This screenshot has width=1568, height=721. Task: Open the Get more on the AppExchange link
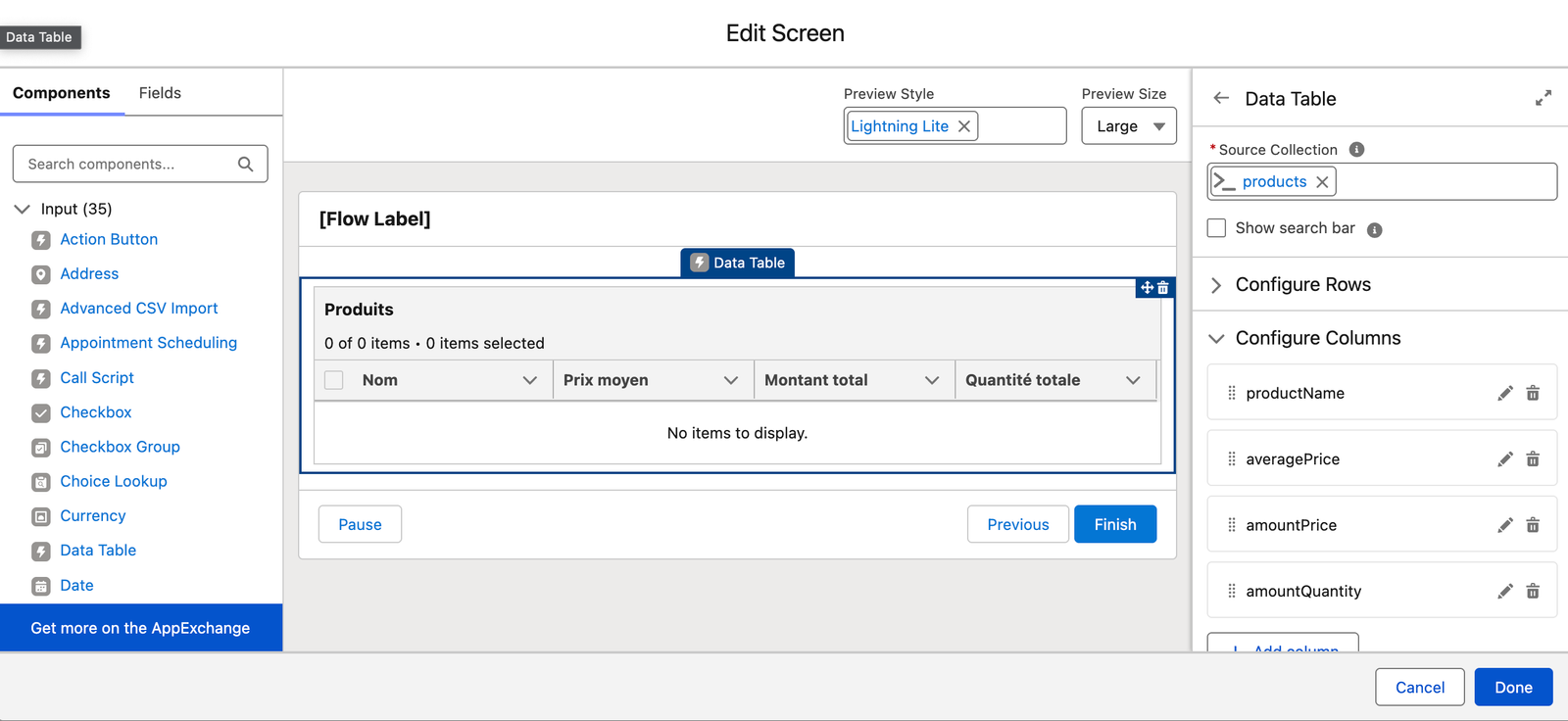tap(140, 628)
